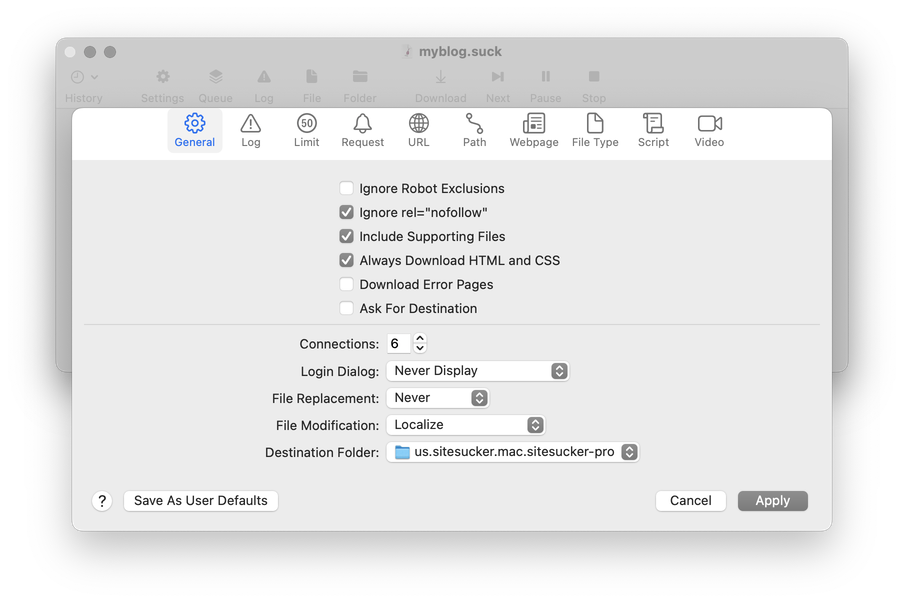Viewport: 904px width, 605px height.
Task: Open the File Modification dropdown
Action: pos(465,425)
